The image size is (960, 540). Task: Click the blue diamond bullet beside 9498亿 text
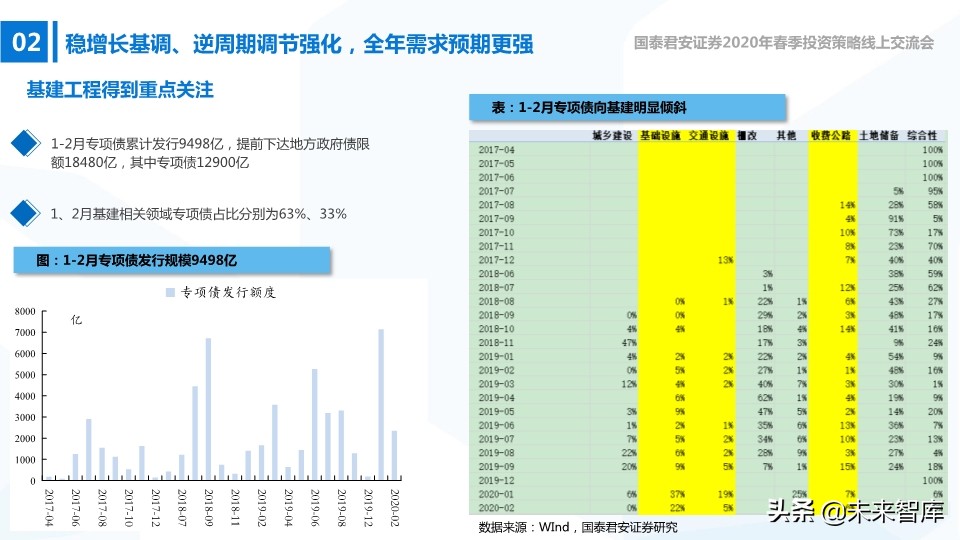coord(25,143)
